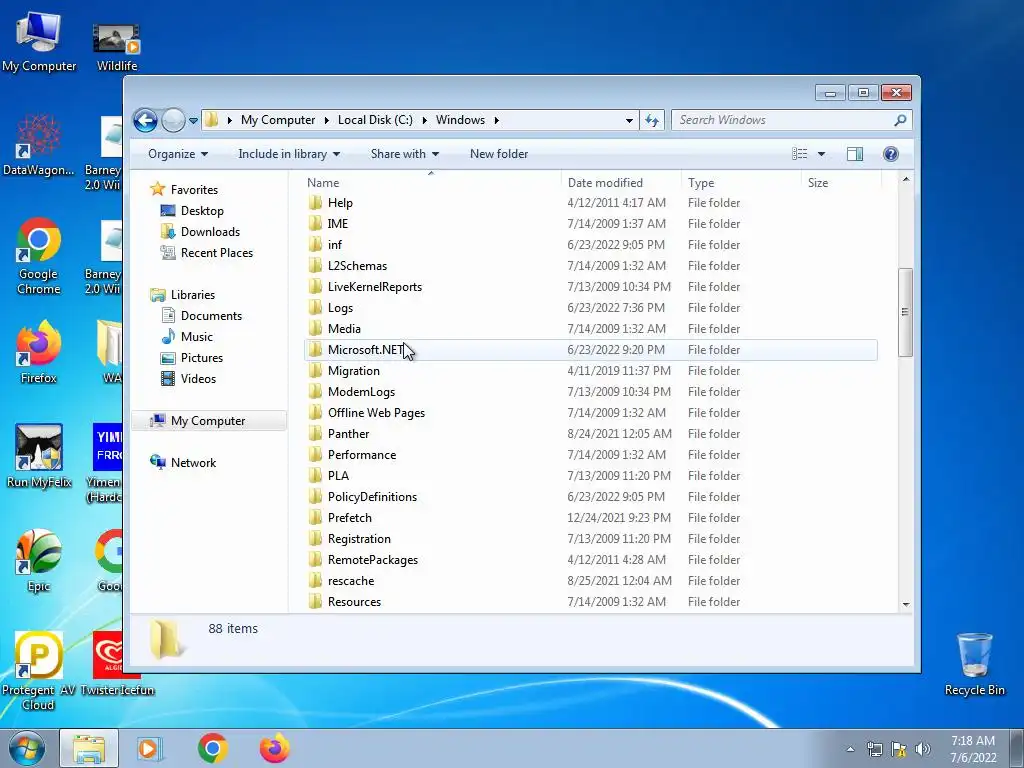Open Recent Places in the navigation pane
Image resolution: width=1024 pixels, height=768 pixels.
(216, 253)
